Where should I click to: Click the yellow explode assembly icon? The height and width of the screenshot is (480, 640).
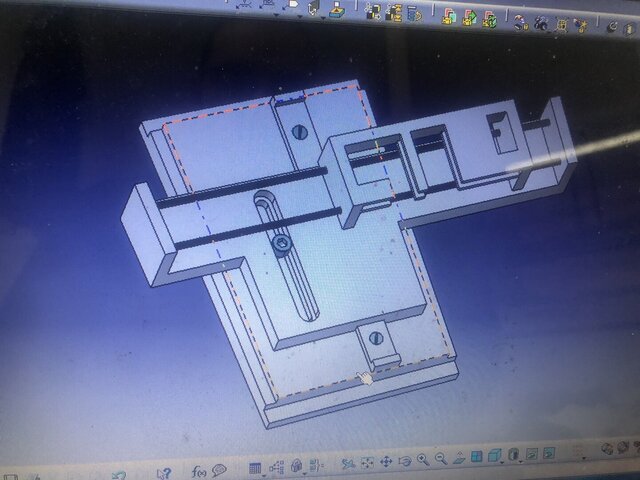[562, 25]
